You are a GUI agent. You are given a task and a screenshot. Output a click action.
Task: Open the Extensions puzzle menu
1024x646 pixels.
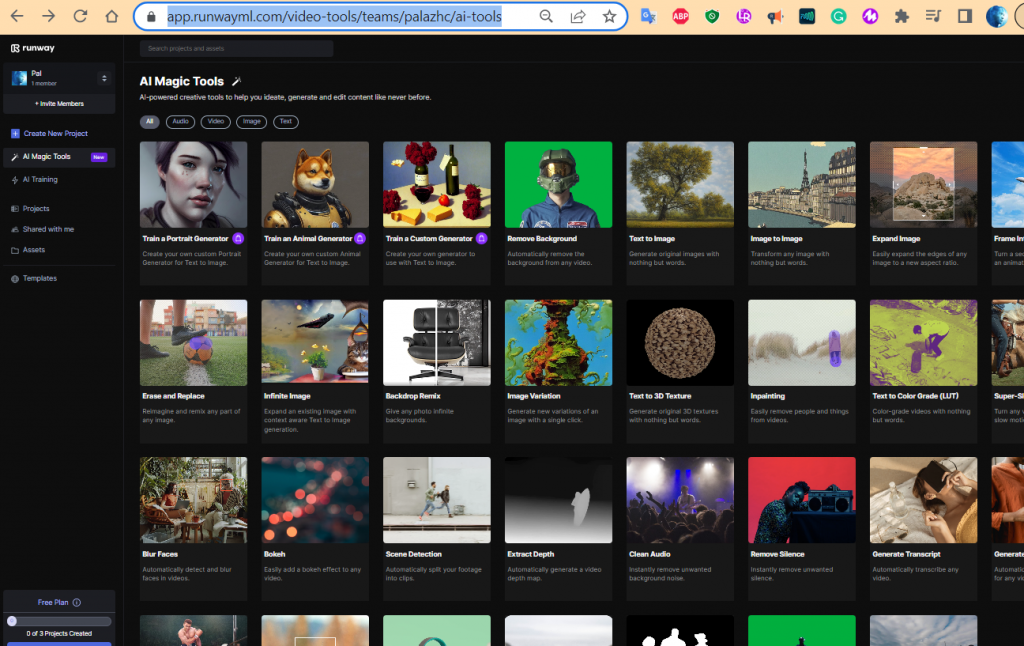click(x=902, y=16)
